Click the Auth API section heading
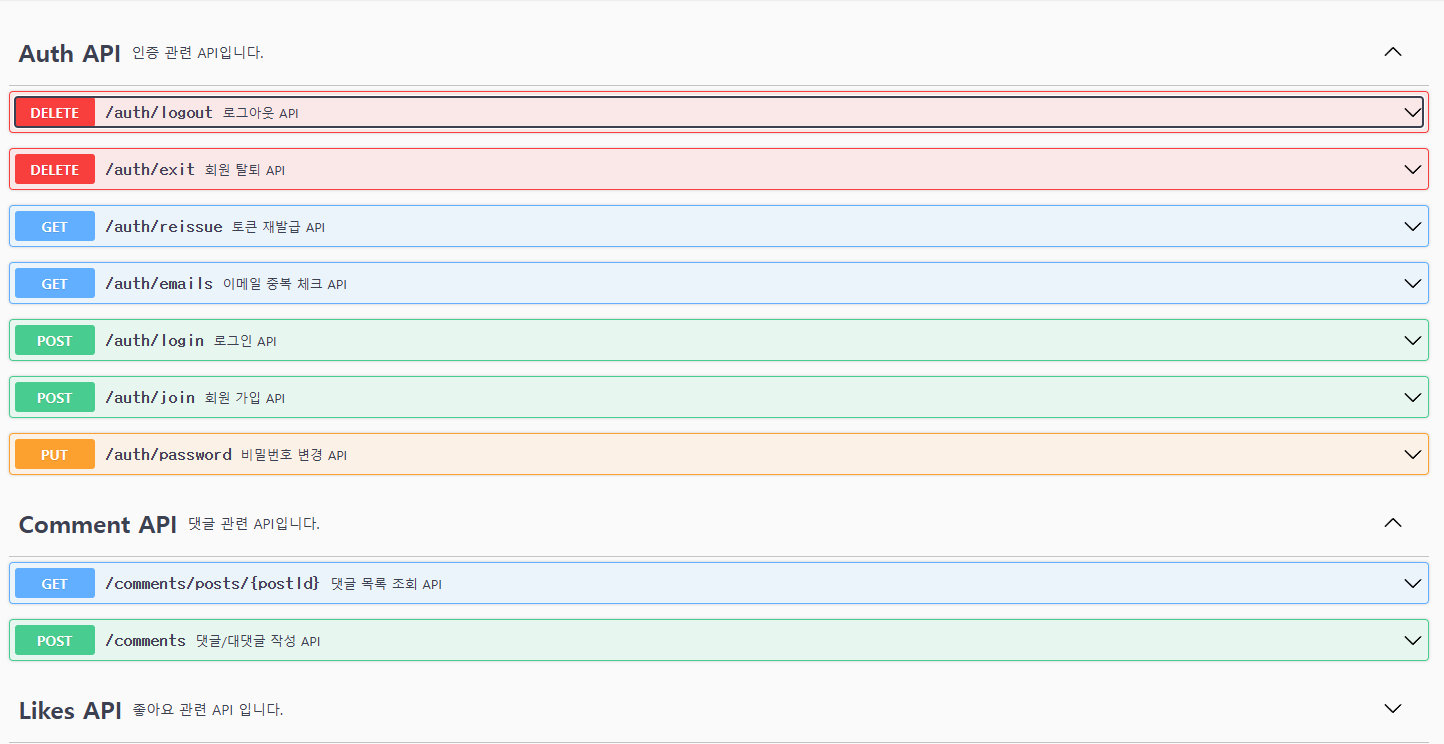Image resolution: width=1444 pixels, height=744 pixels. point(70,53)
